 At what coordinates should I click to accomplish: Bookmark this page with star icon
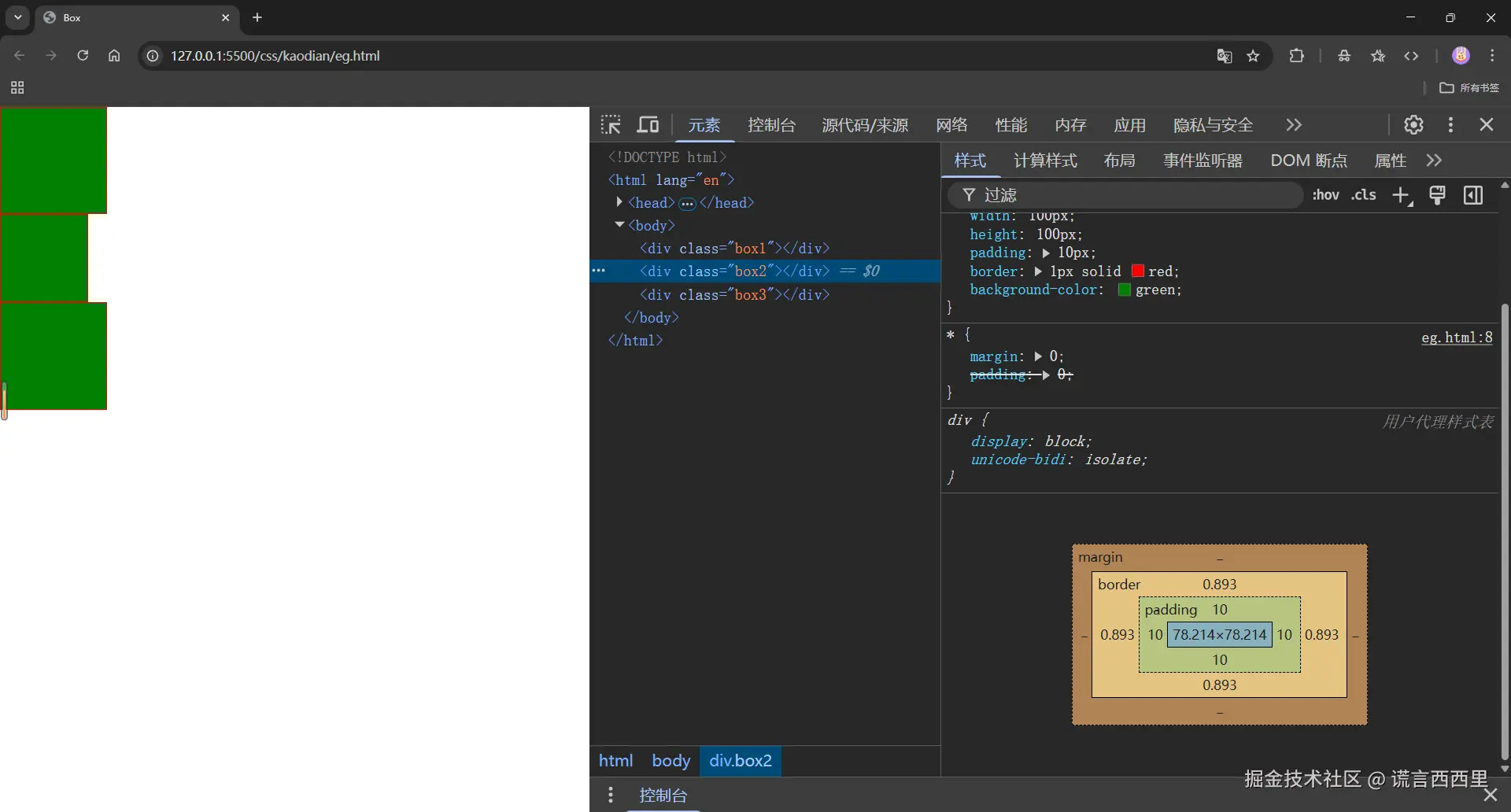pos(1254,56)
